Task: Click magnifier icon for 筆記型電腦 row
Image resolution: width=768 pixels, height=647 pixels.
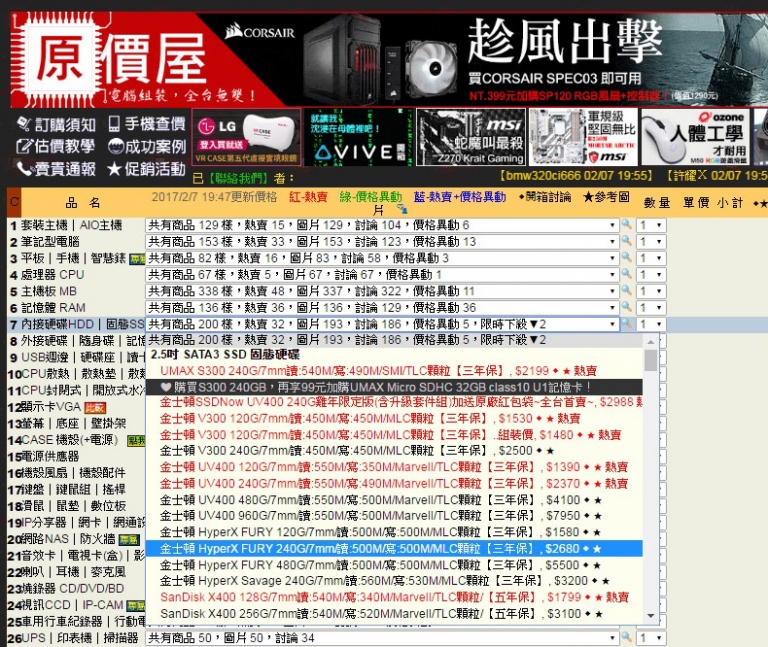Action: (x=626, y=241)
